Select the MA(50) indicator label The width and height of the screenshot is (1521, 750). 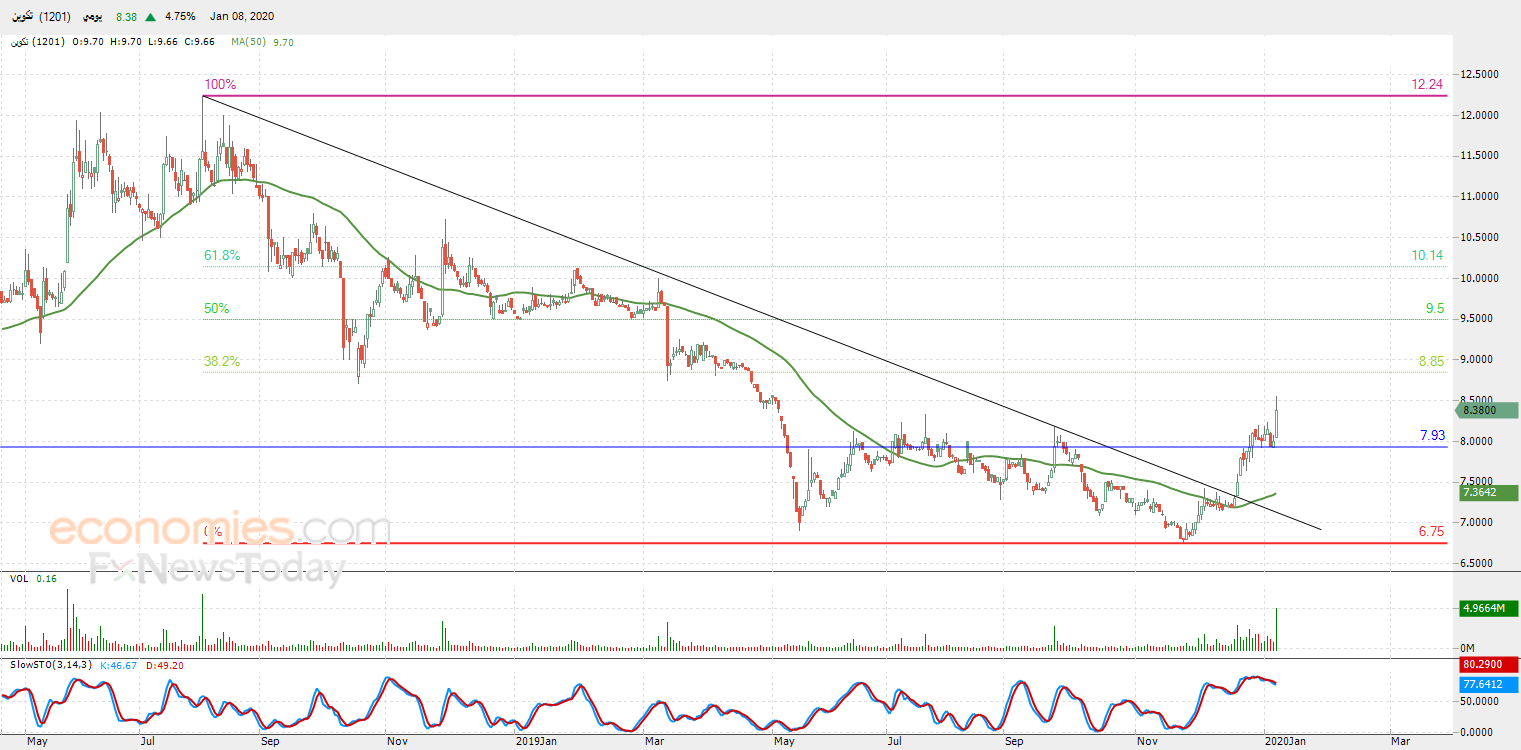[x=249, y=42]
